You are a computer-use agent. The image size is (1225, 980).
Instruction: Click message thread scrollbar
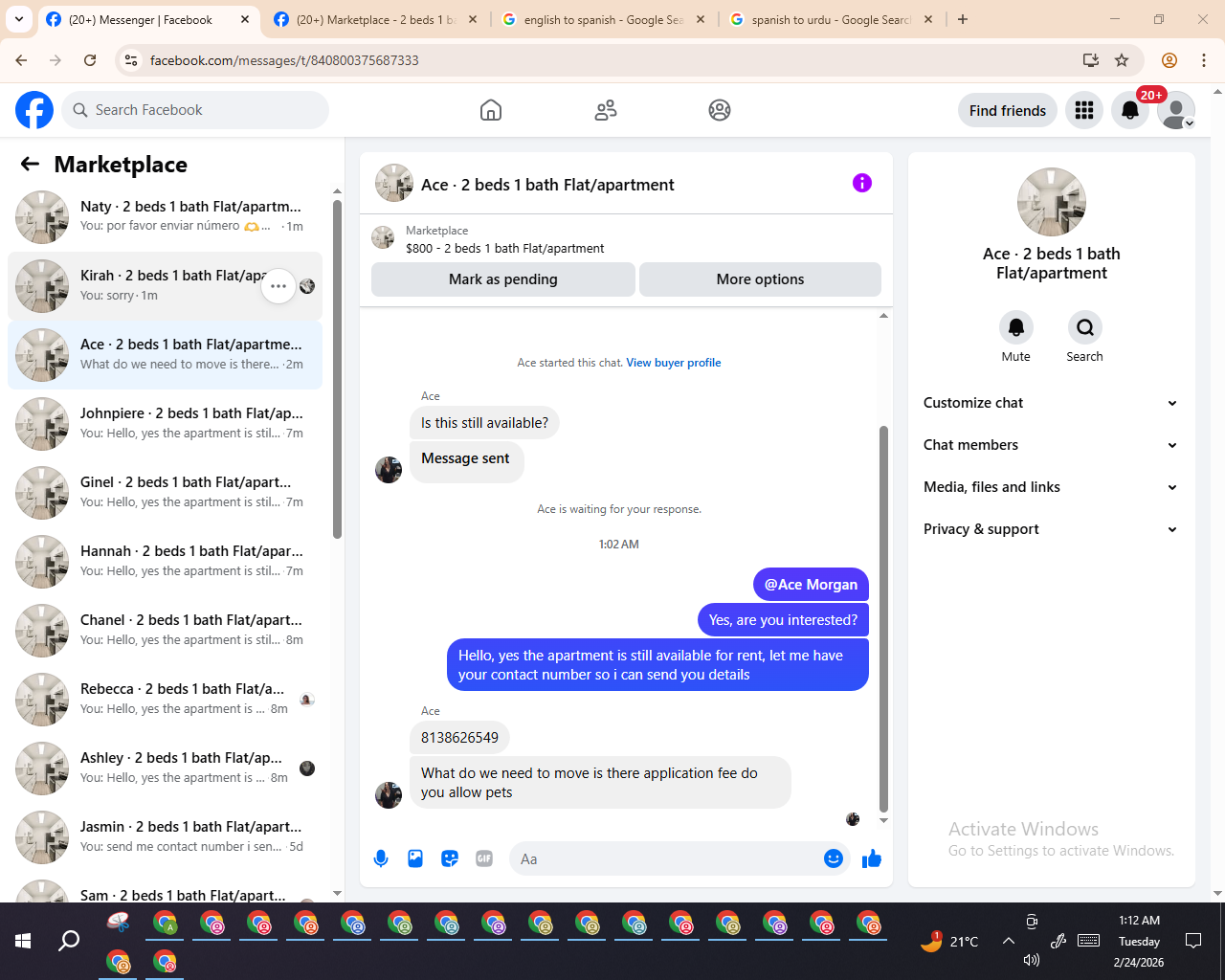(883, 618)
